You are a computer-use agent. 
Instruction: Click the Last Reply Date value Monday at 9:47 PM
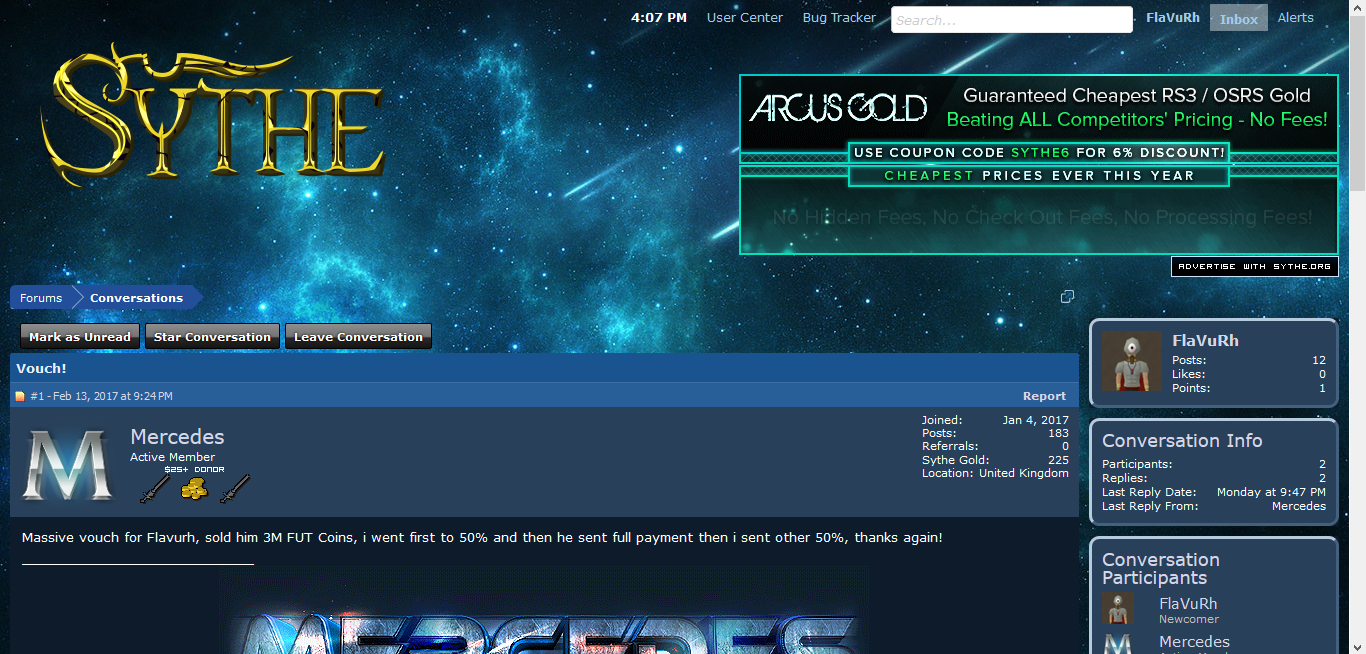(1271, 492)
